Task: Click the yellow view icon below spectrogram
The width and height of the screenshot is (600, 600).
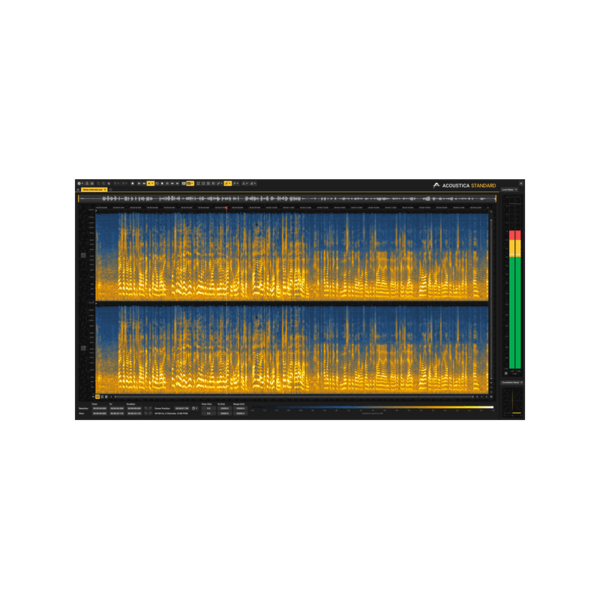Action: tap(98, 397)
